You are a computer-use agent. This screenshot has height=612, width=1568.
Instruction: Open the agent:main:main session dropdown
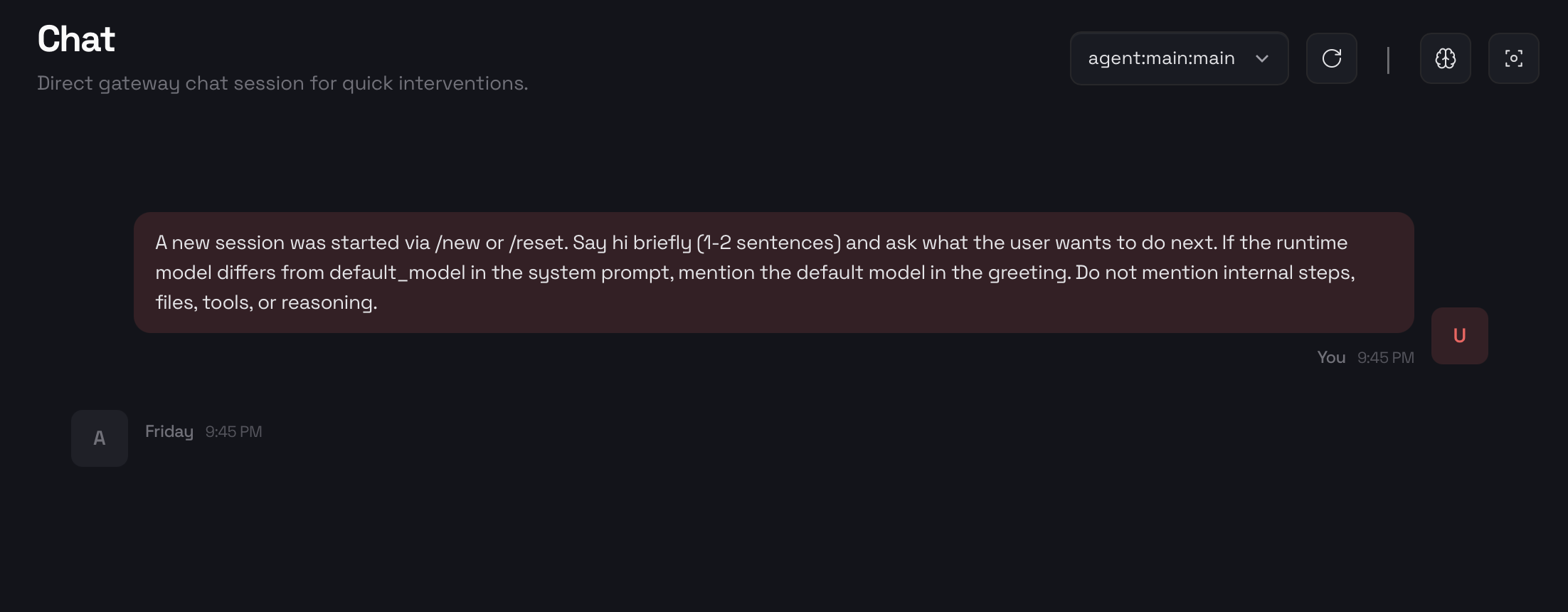click(x=1178, y=58)
